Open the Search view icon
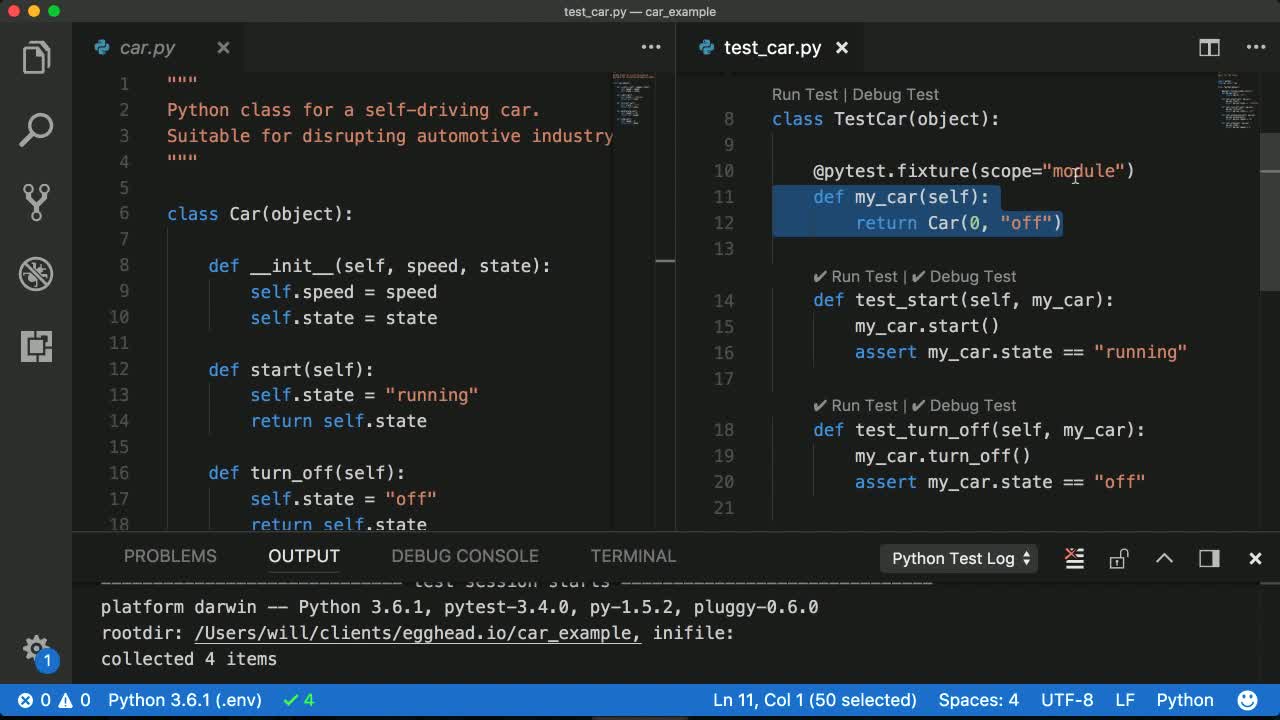 (x=36, y=129)
